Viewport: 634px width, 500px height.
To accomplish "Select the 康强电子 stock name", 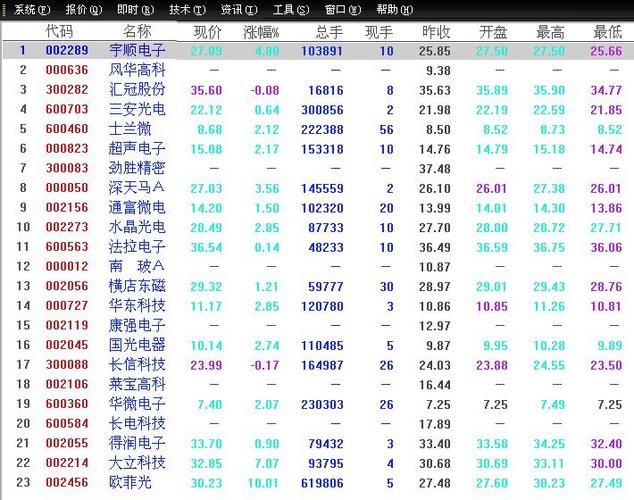I will tap(137, 325).
